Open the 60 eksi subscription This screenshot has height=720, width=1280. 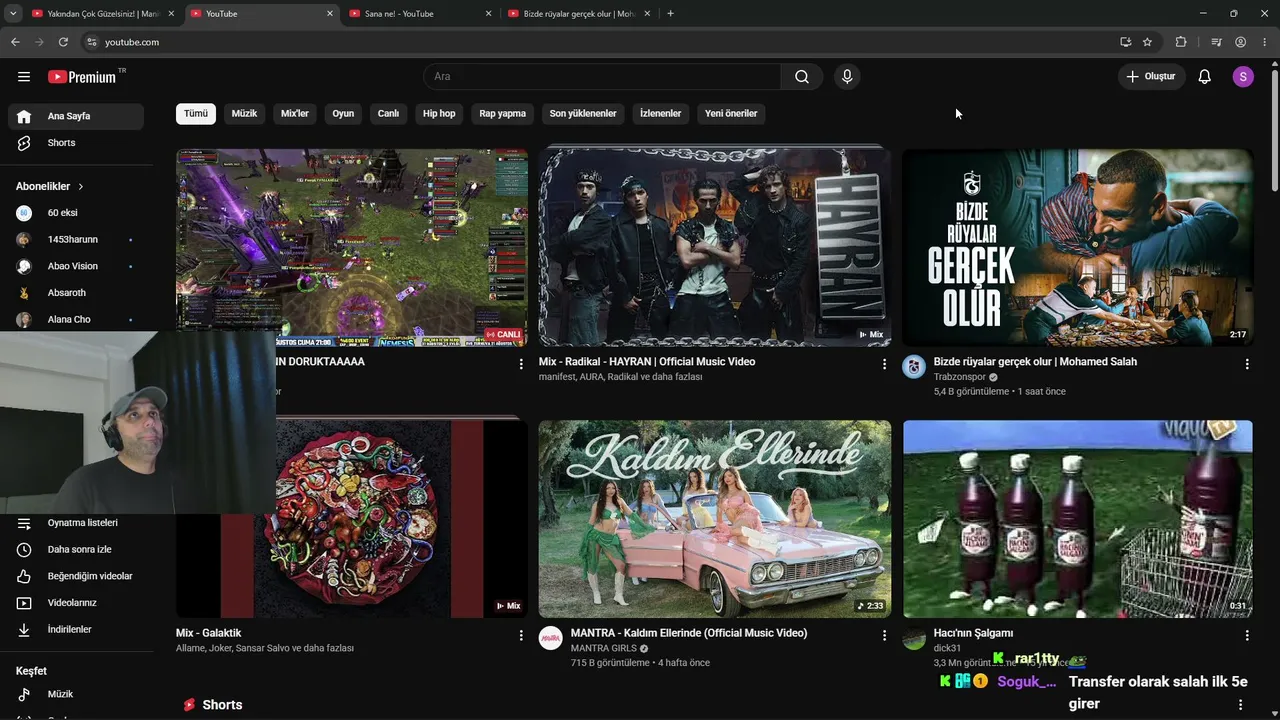pos(76,213)
